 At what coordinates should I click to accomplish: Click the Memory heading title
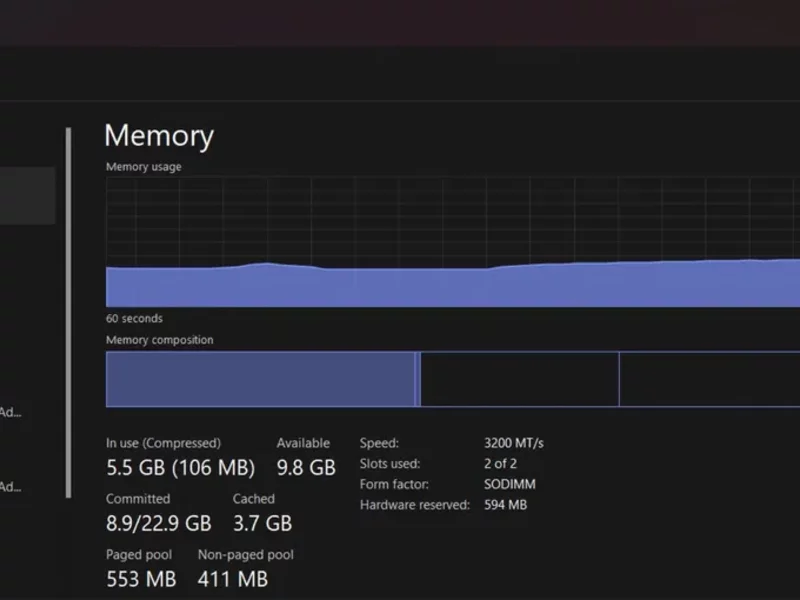(x=158, y=136)
